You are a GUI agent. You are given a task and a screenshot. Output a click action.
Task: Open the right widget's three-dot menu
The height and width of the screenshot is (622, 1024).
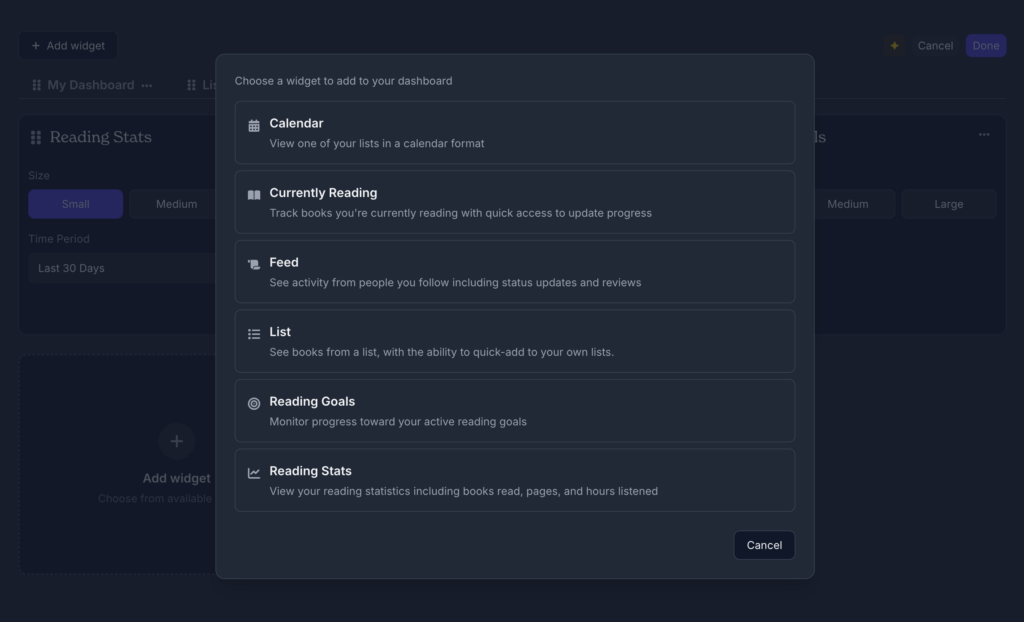984,135
